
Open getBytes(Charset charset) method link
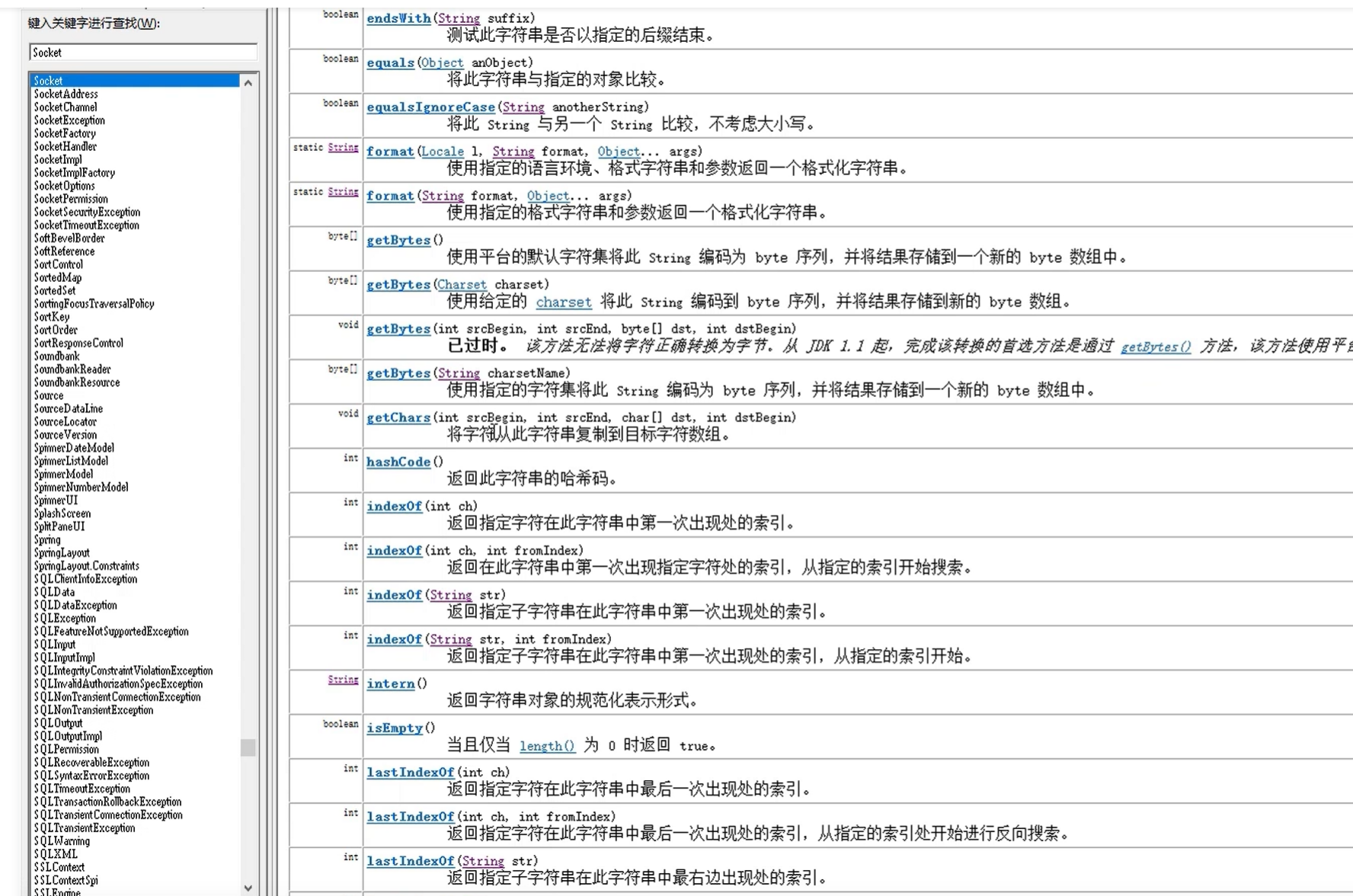click(x=398, y=284)
